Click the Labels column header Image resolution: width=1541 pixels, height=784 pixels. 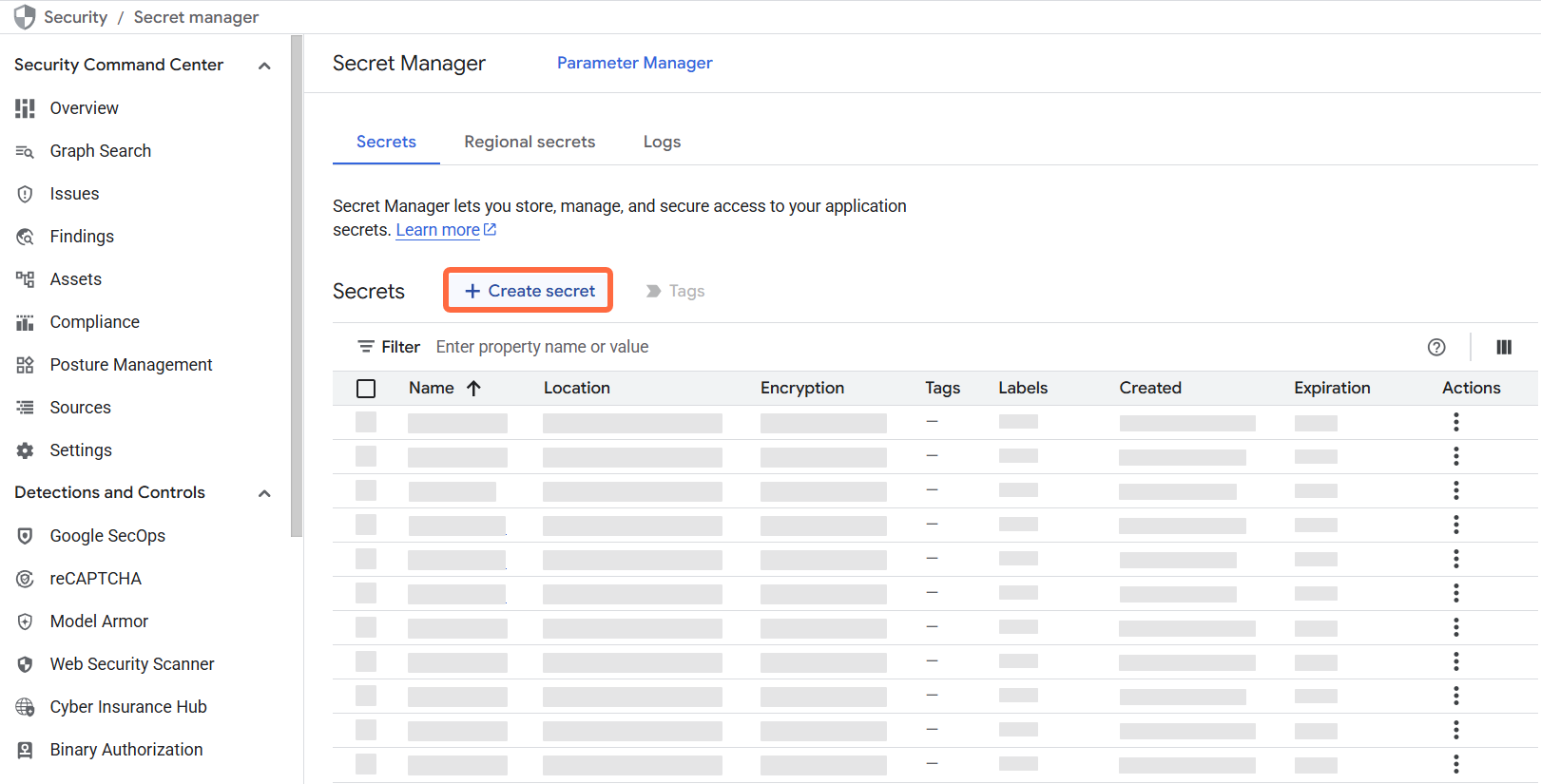point(1023,388)
